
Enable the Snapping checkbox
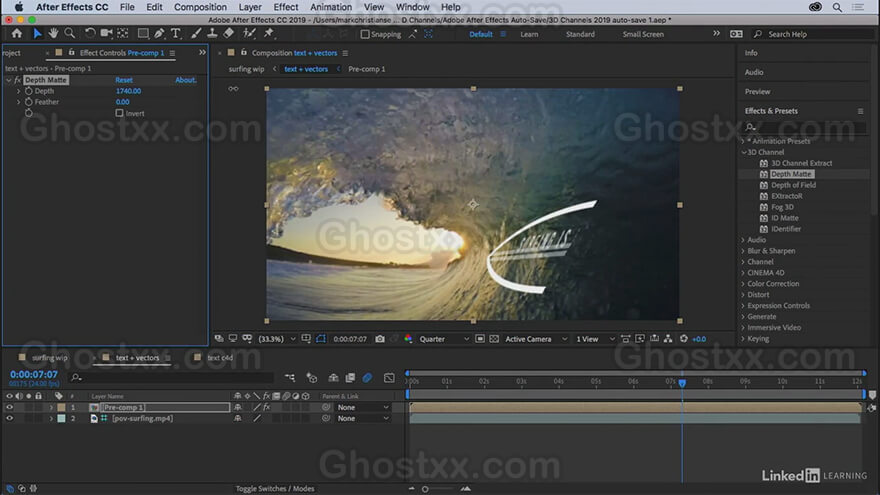[x=365, y=34]
